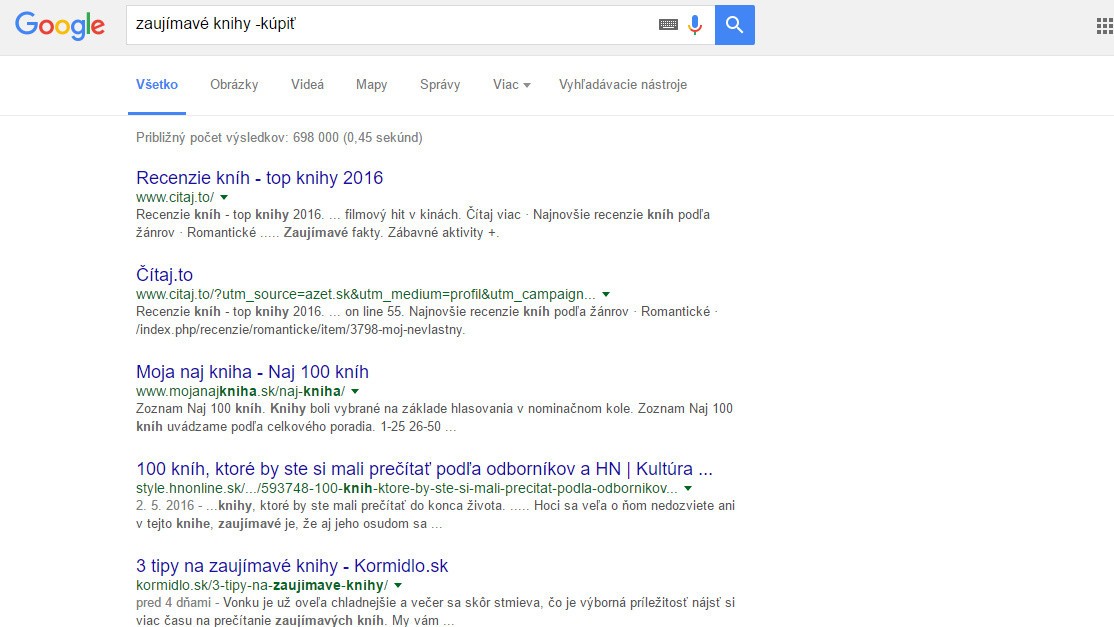Start voice search with microphone icon

coord(695,25)
